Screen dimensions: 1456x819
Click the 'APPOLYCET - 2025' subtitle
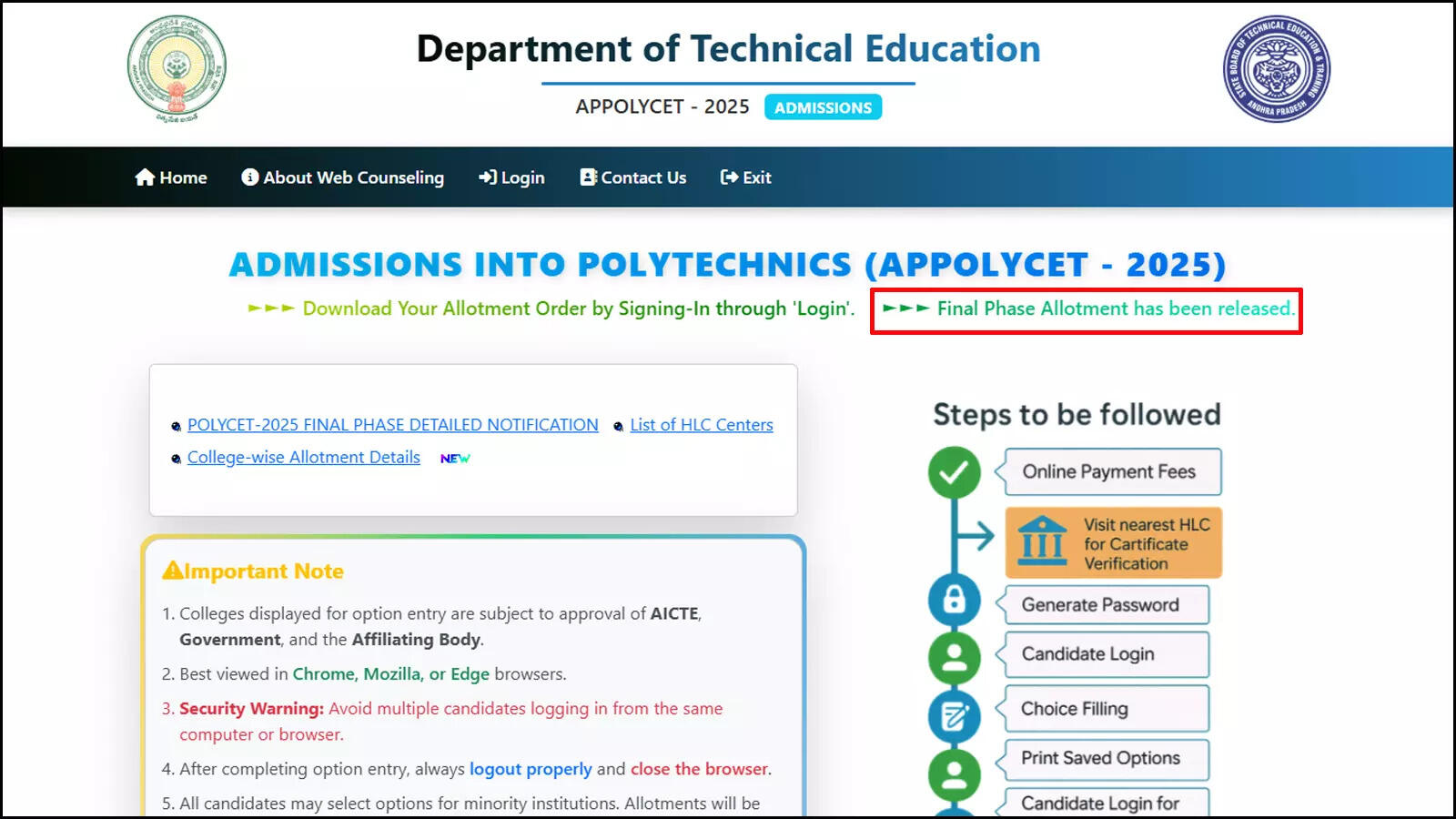(x=662, y=107)
